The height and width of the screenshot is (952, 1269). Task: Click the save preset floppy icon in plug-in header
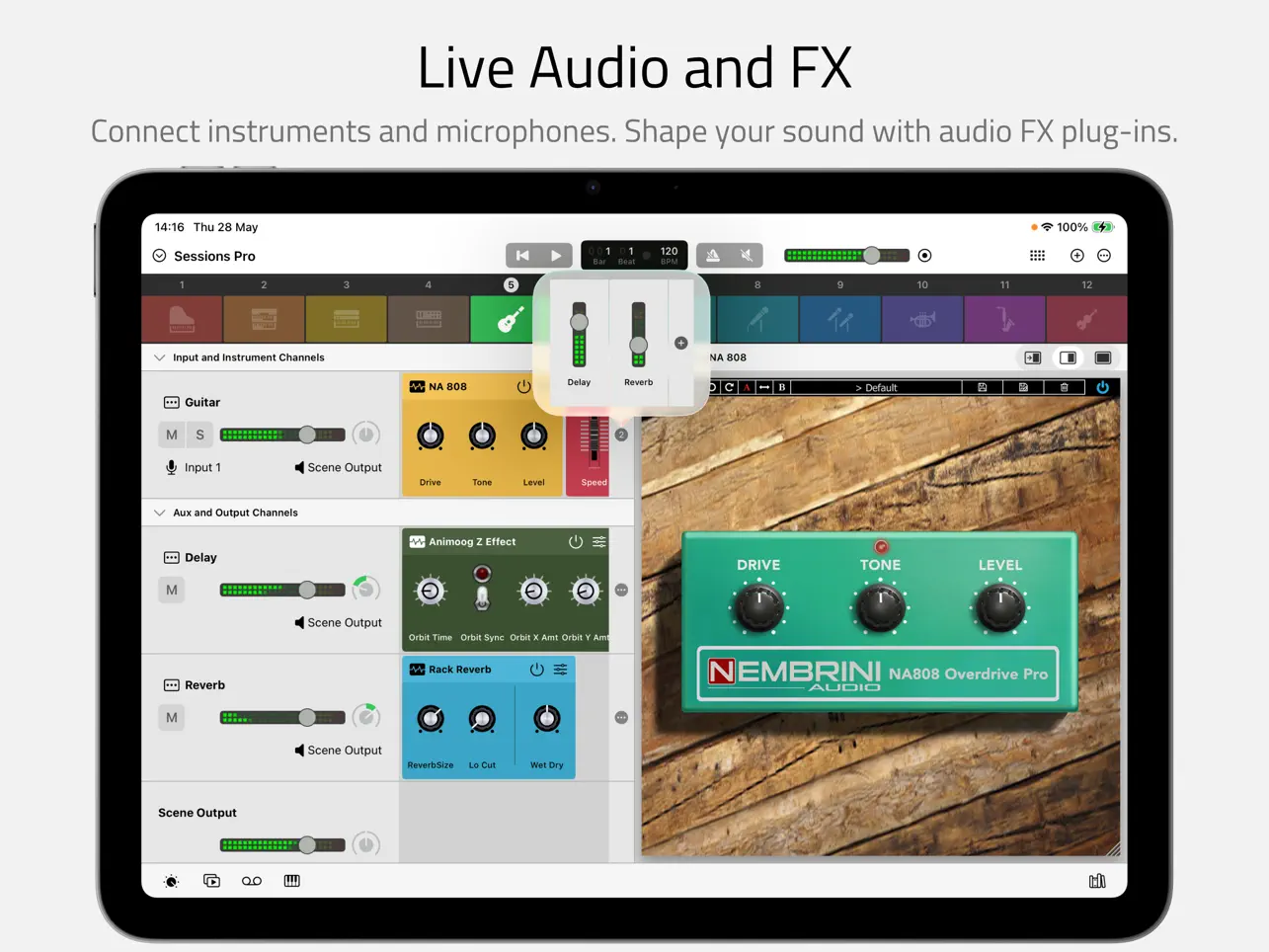[x=983, y=387]
